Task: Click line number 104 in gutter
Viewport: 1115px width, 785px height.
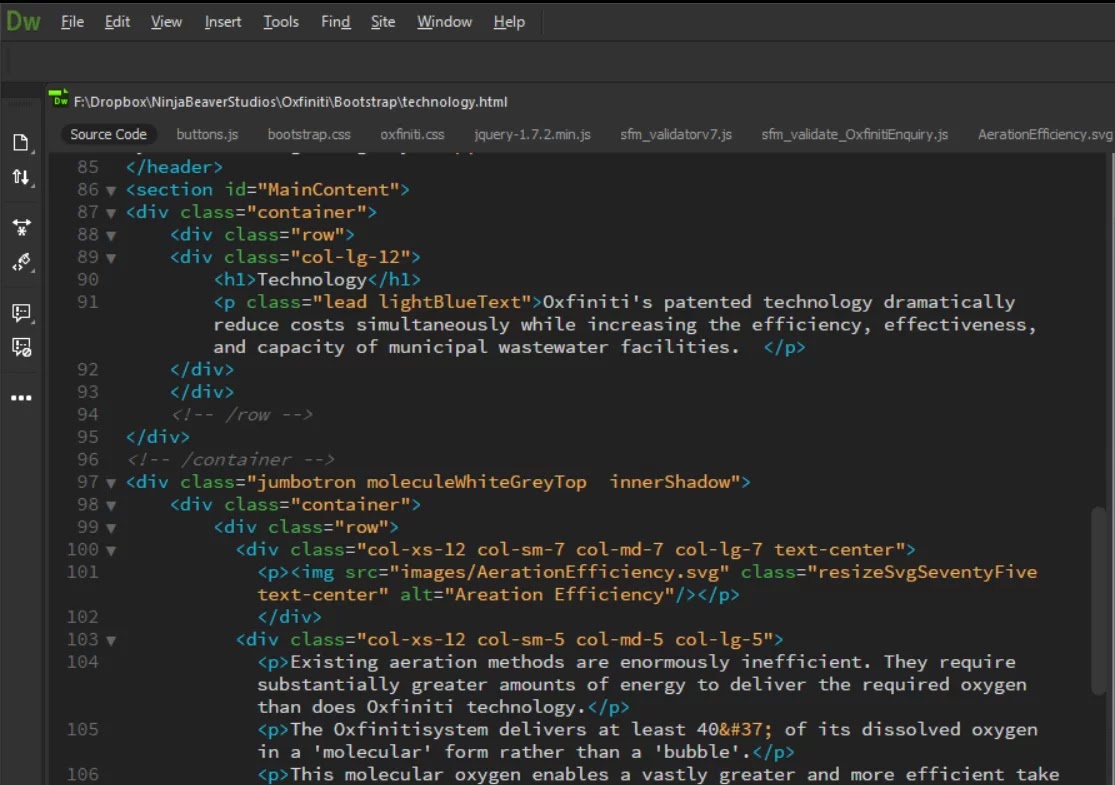Action: coord(82,662)
